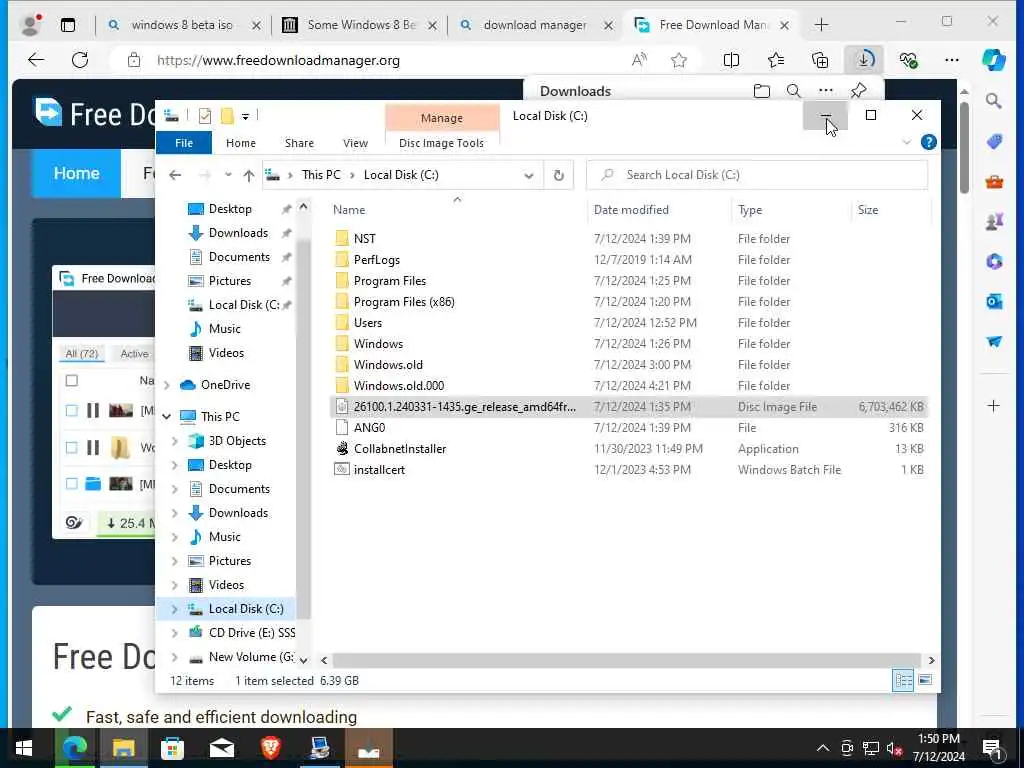This screenshot has width=1024, height=768.
Task: Click horizontal scrollbar in file list
Action: (x=626, y=660)
